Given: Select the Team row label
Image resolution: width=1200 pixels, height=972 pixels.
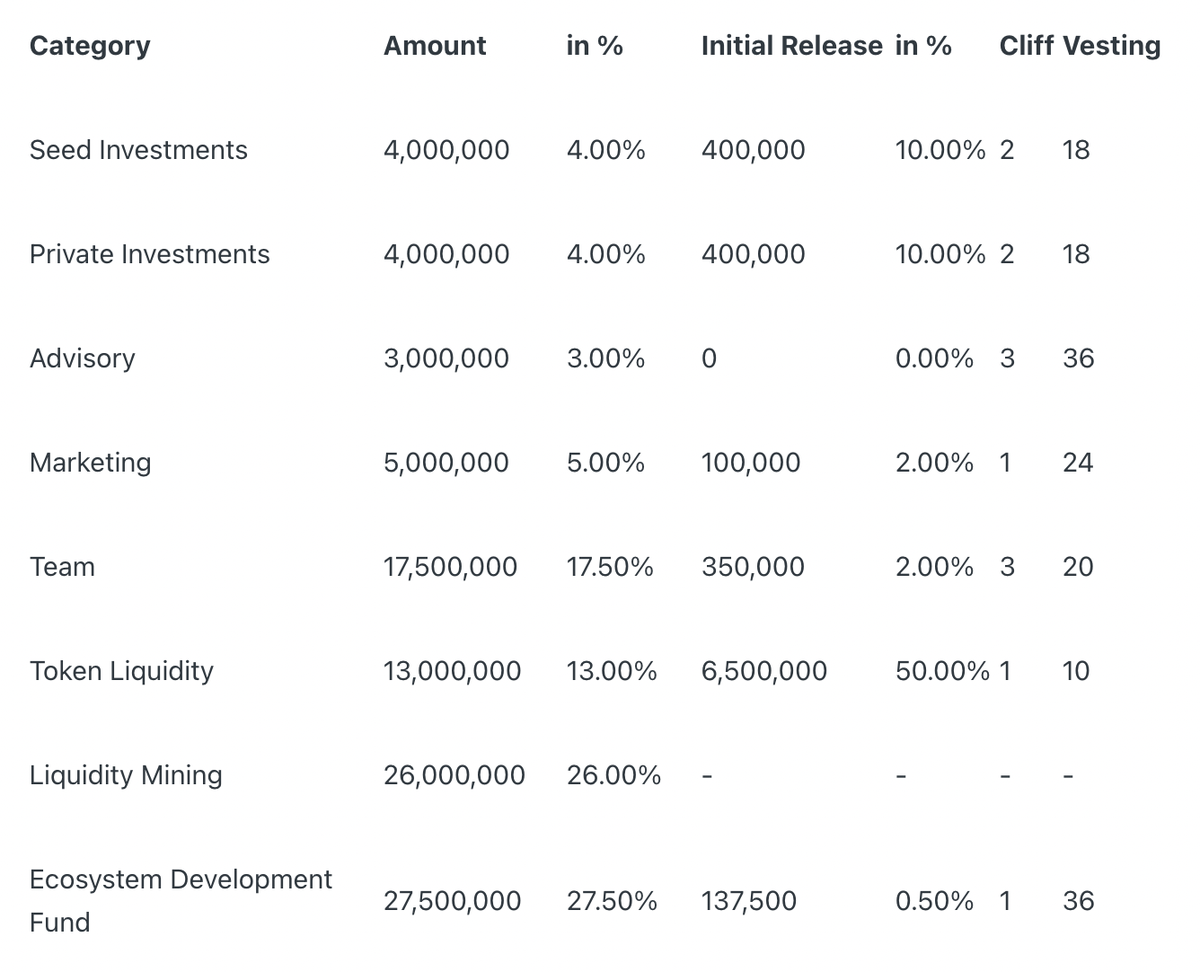Looking at the screenshot, I should [62, 567].
